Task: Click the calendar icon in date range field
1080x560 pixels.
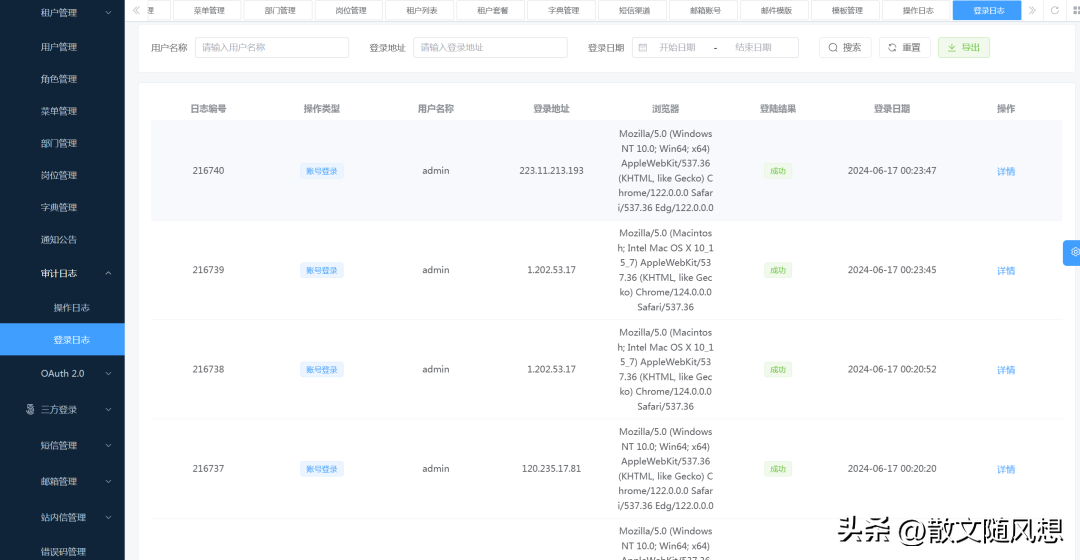Action: click(x=643, y=48)
